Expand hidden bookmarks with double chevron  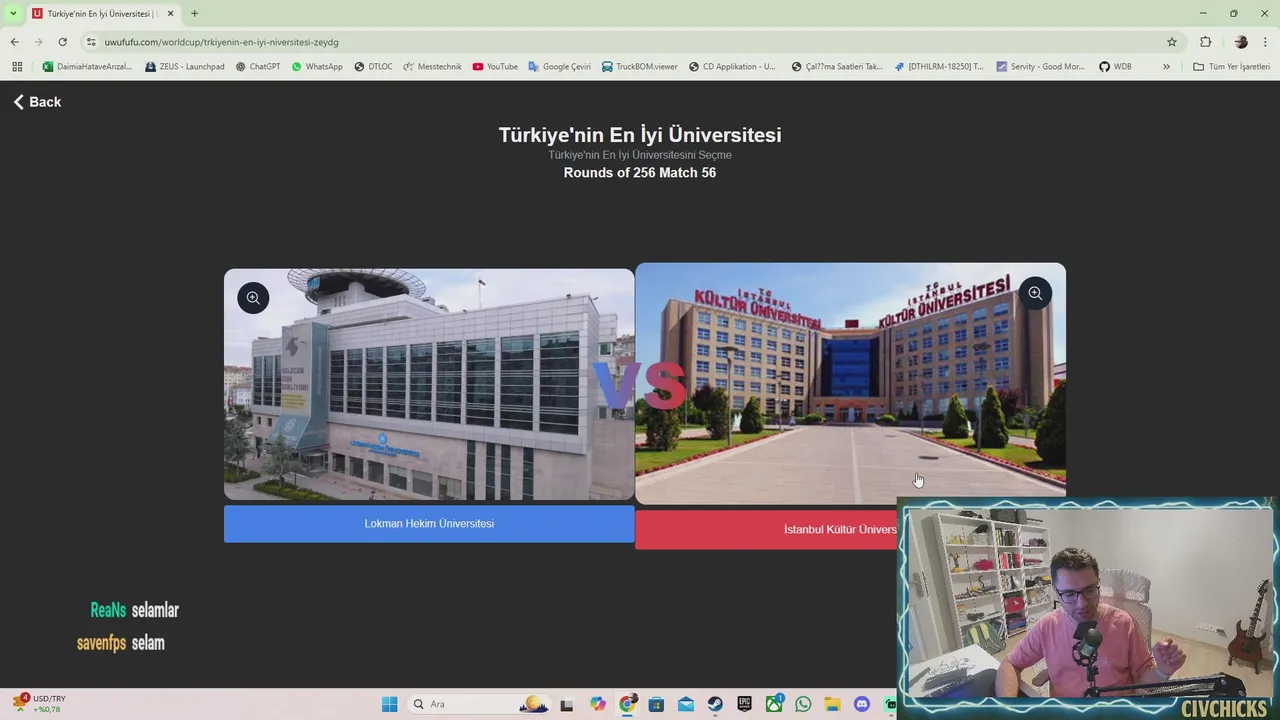click(1166, 67)
